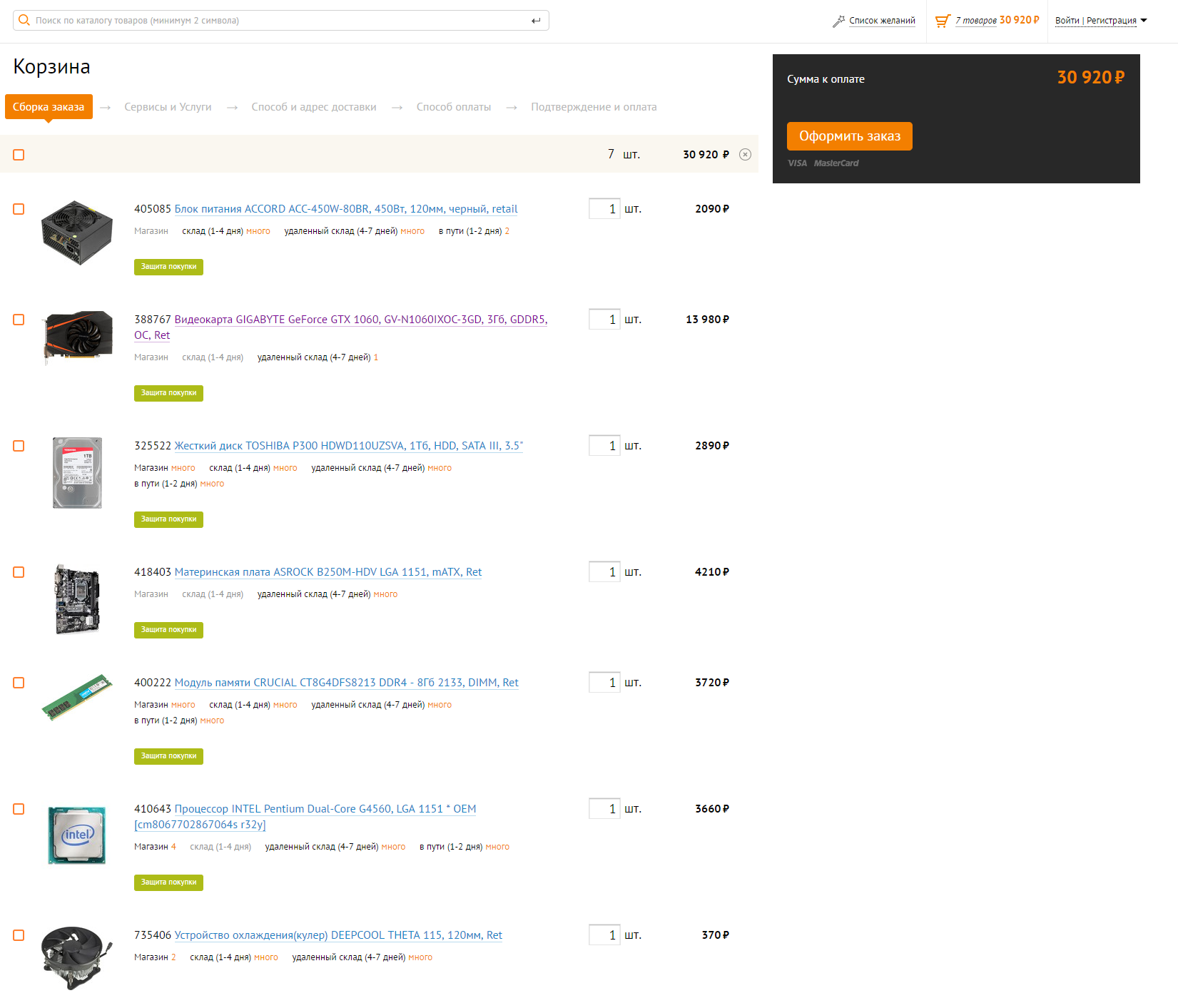Screen dimensions: 1178x1008
Task: Click Защита покупки badge under INTEL processor
Action: [x=168, y=882]
